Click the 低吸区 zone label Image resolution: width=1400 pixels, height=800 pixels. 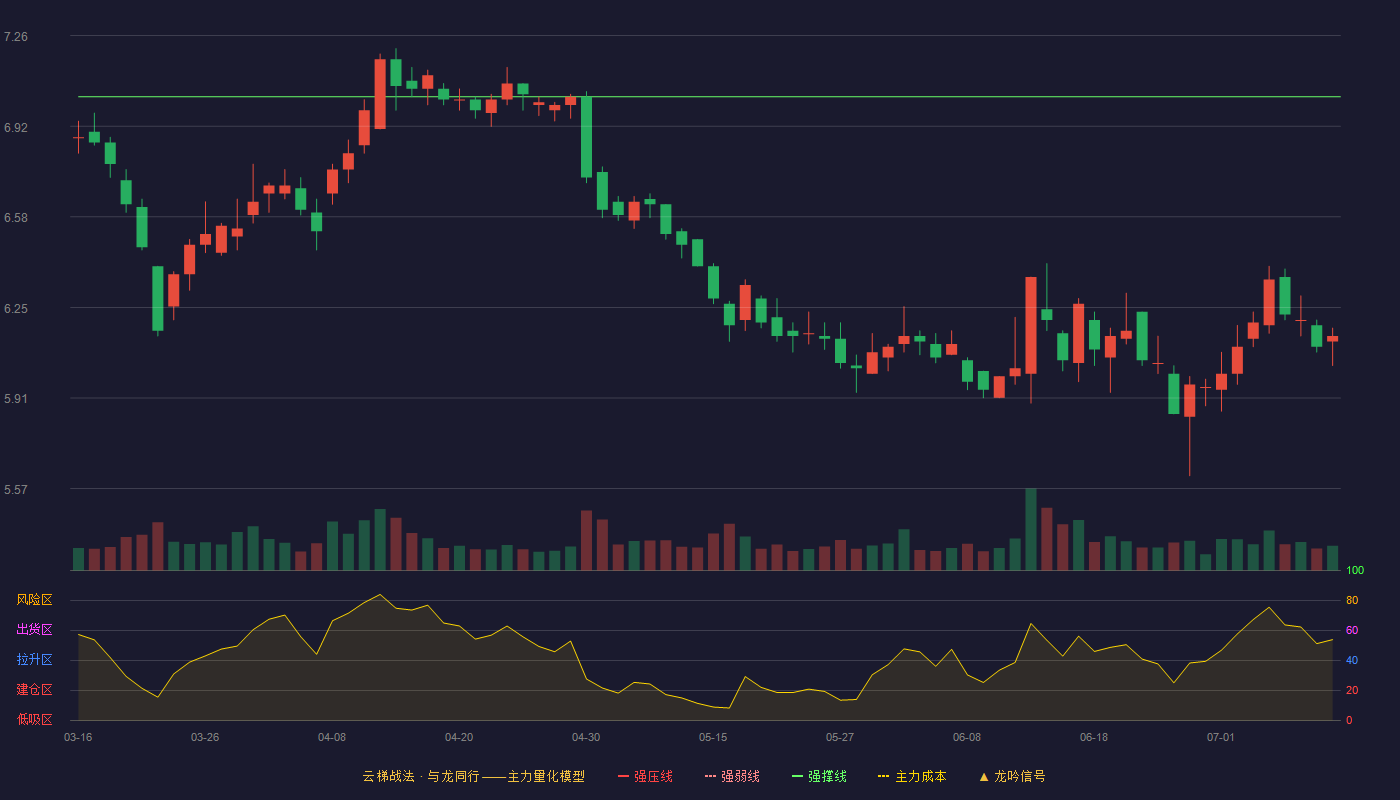coord(34,719)
